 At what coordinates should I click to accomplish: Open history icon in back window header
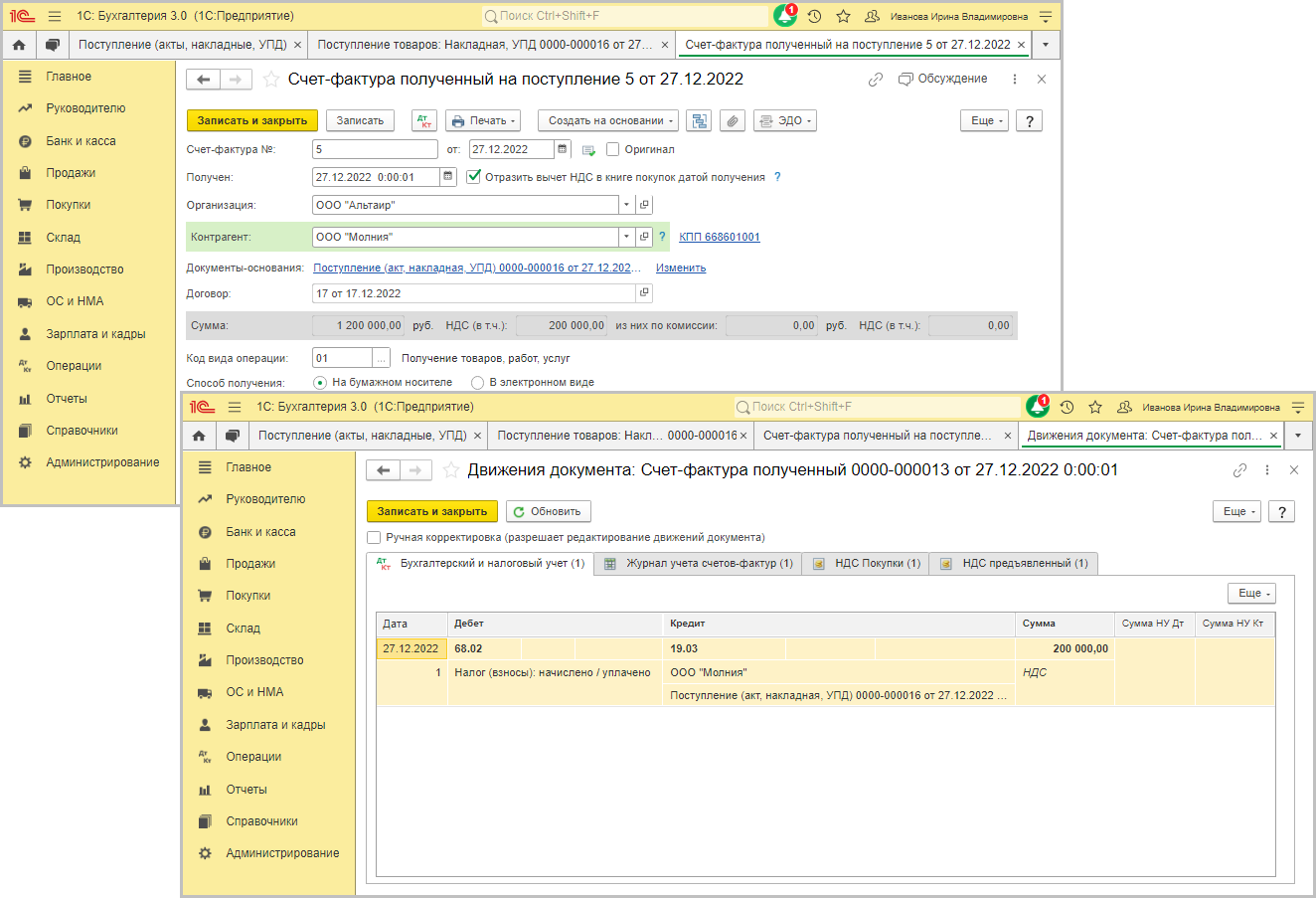(815, 16)
